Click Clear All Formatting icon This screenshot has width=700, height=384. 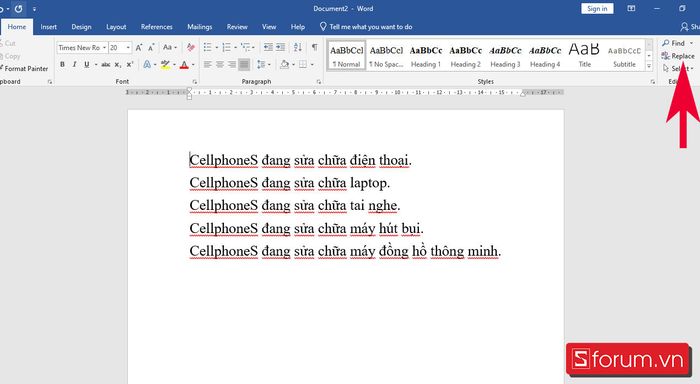[x=191, y=47]
